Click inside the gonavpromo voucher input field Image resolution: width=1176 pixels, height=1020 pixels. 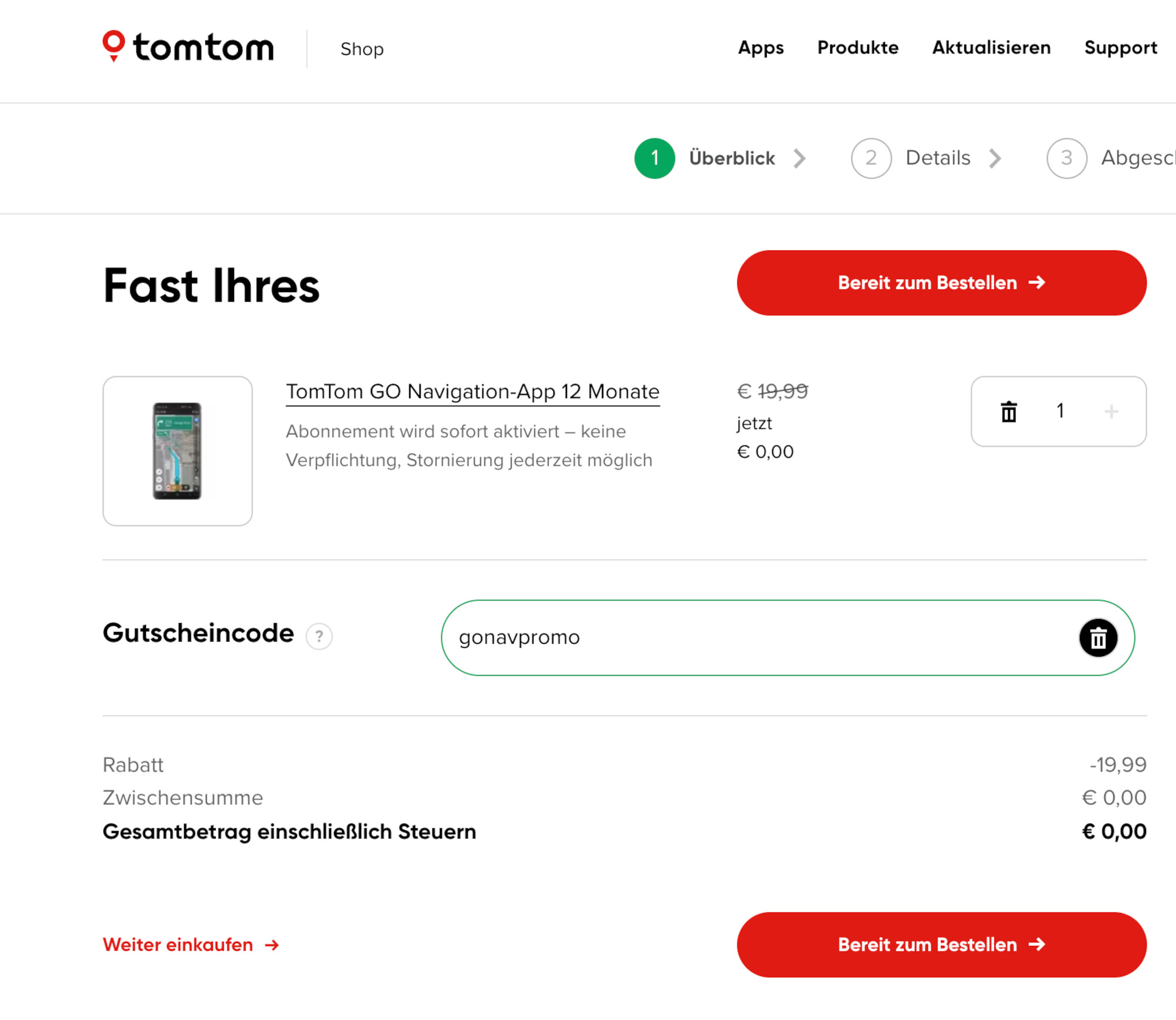pyautogui.click(x=706, y=637)
